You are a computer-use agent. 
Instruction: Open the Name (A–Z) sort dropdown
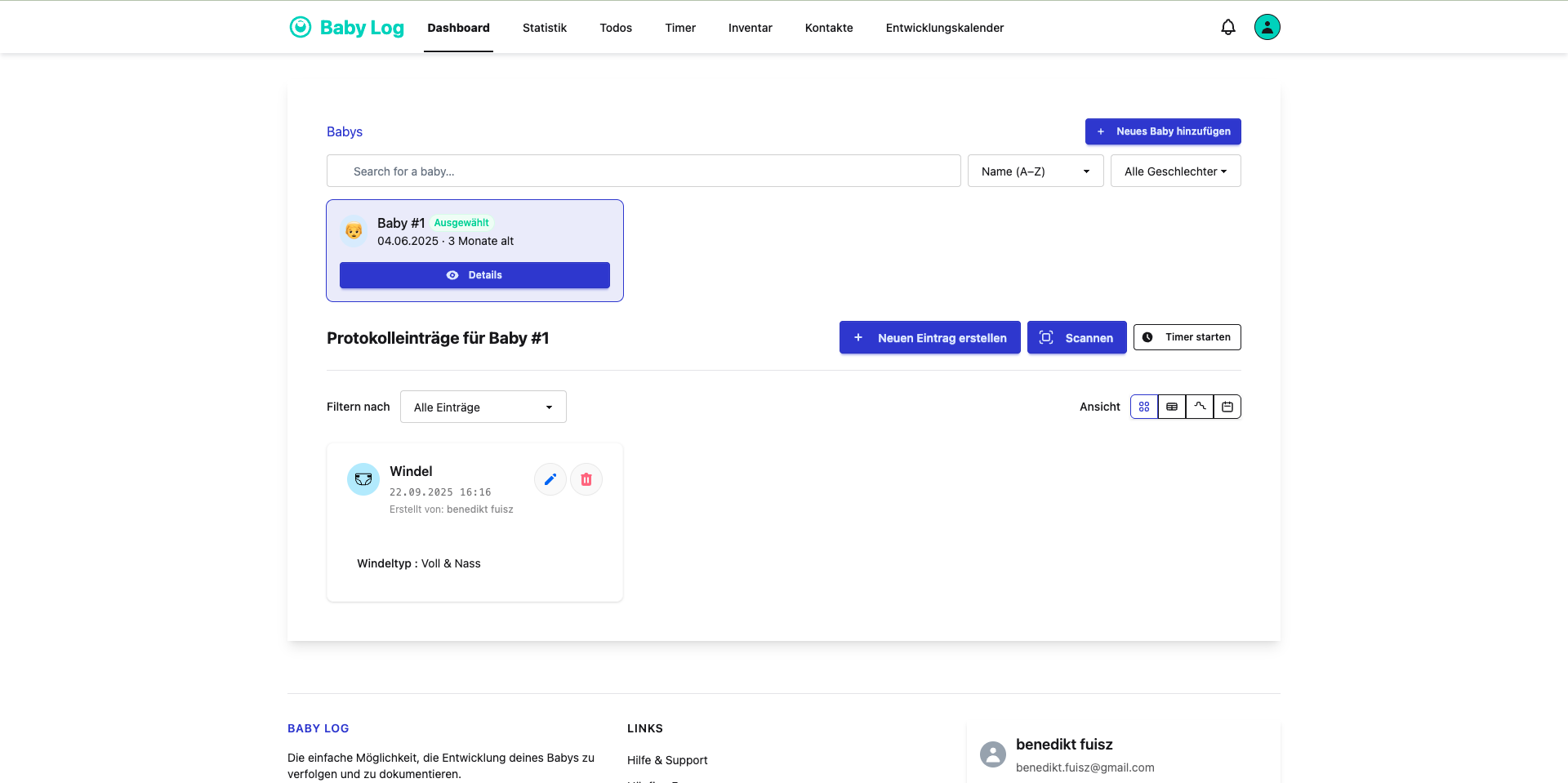pos(1035,171)
